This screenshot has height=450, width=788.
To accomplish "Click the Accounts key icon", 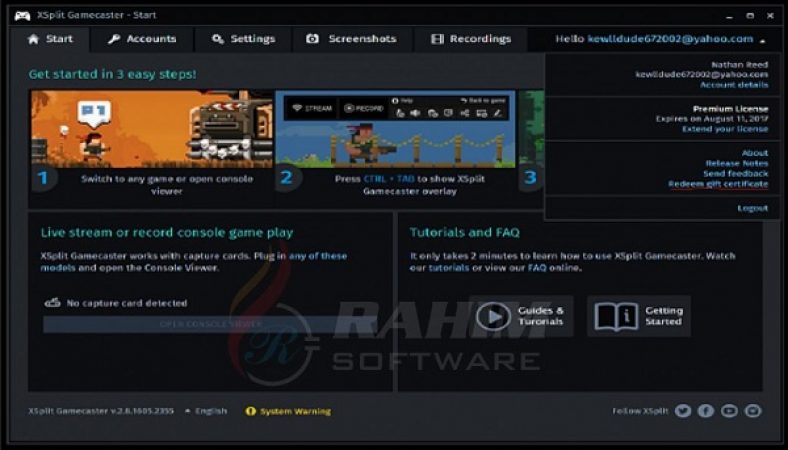I will 114,39.
